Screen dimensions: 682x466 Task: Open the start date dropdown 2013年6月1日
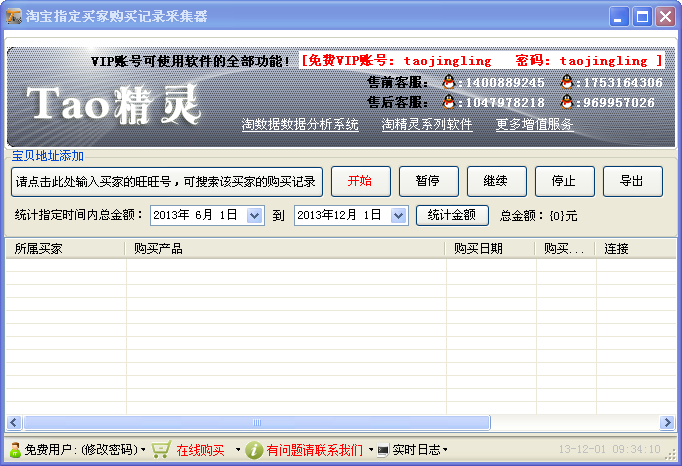click(254, 215)
